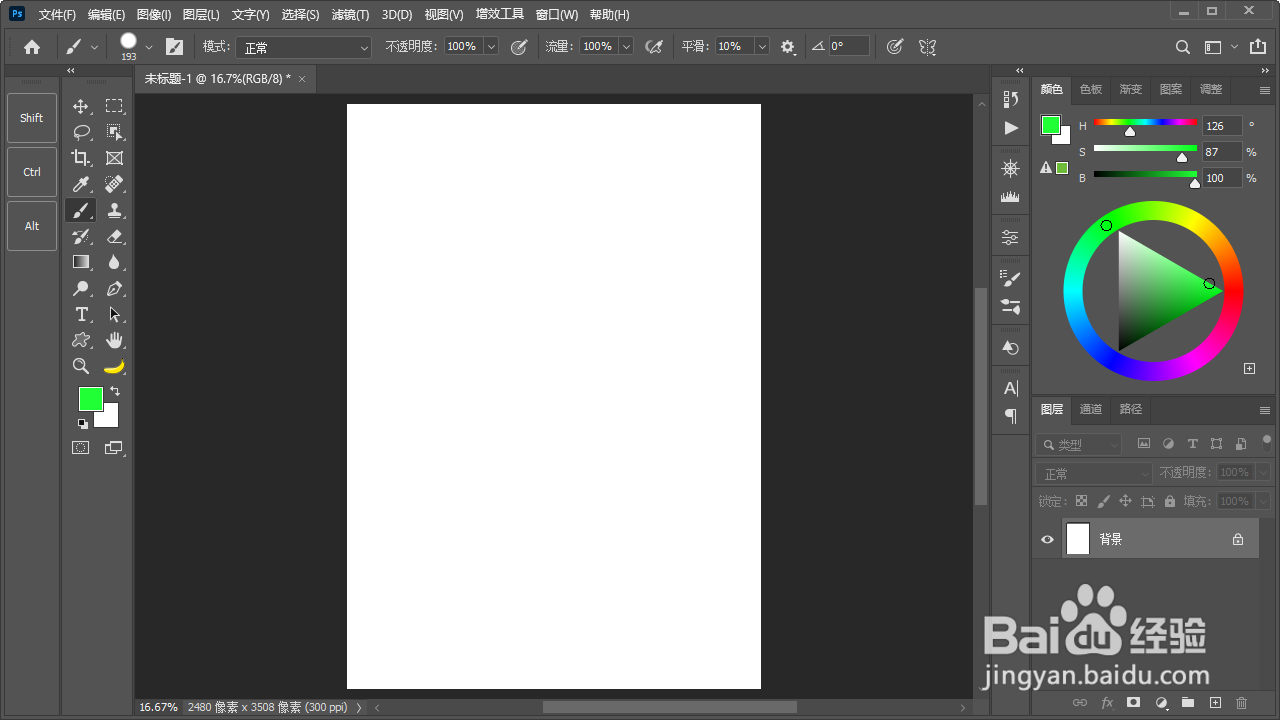Change screen mode from toolbox
This screenshot has width=1280, height=720.
pos(114,448)
